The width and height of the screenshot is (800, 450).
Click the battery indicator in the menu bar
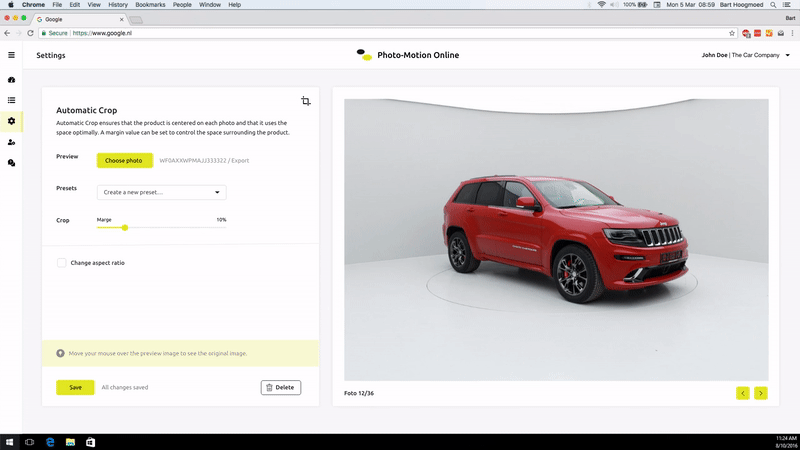pos(636,5)
